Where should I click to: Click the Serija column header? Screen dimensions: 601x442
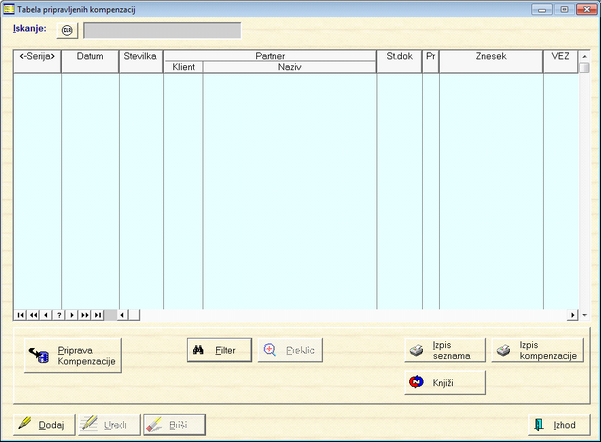(x=37, y=57)
